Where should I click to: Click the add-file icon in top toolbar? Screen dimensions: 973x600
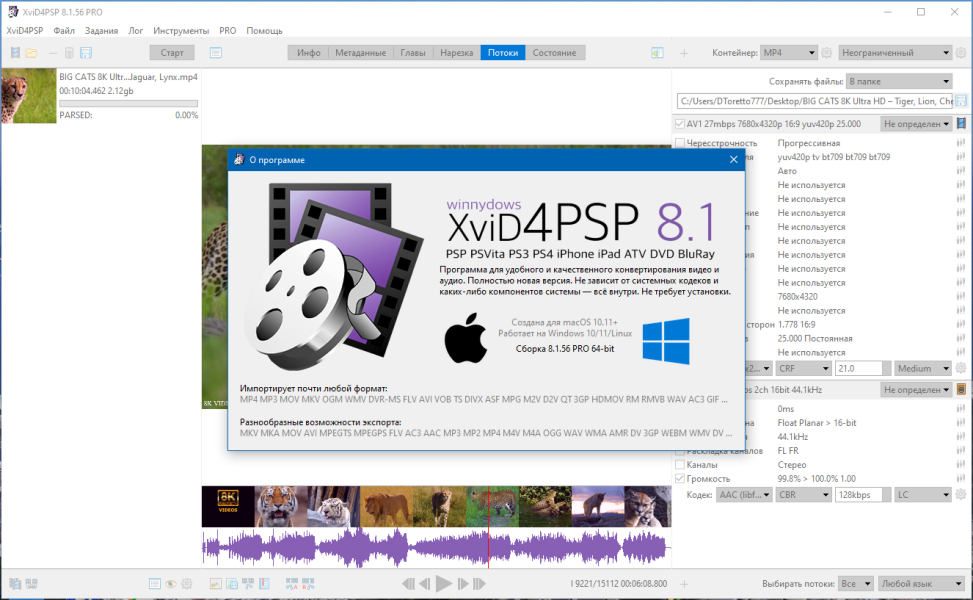coord(15,53)
